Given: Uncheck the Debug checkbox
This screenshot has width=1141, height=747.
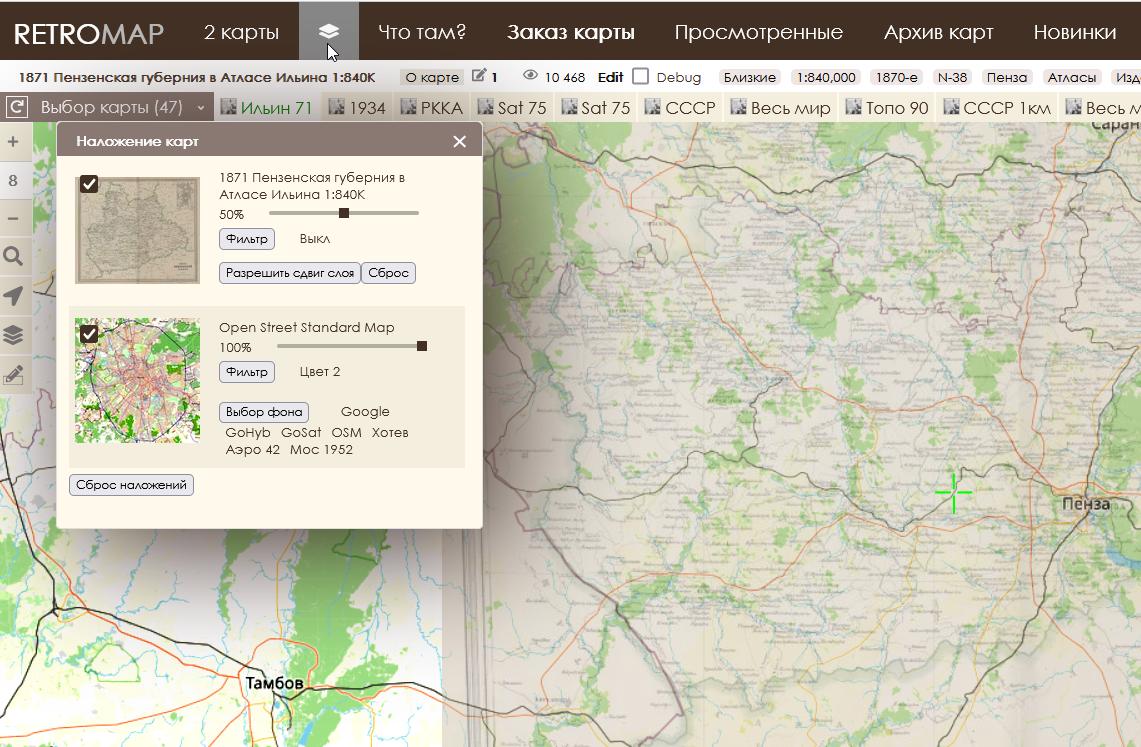Looking at the screenshot, I should (641, 76).
